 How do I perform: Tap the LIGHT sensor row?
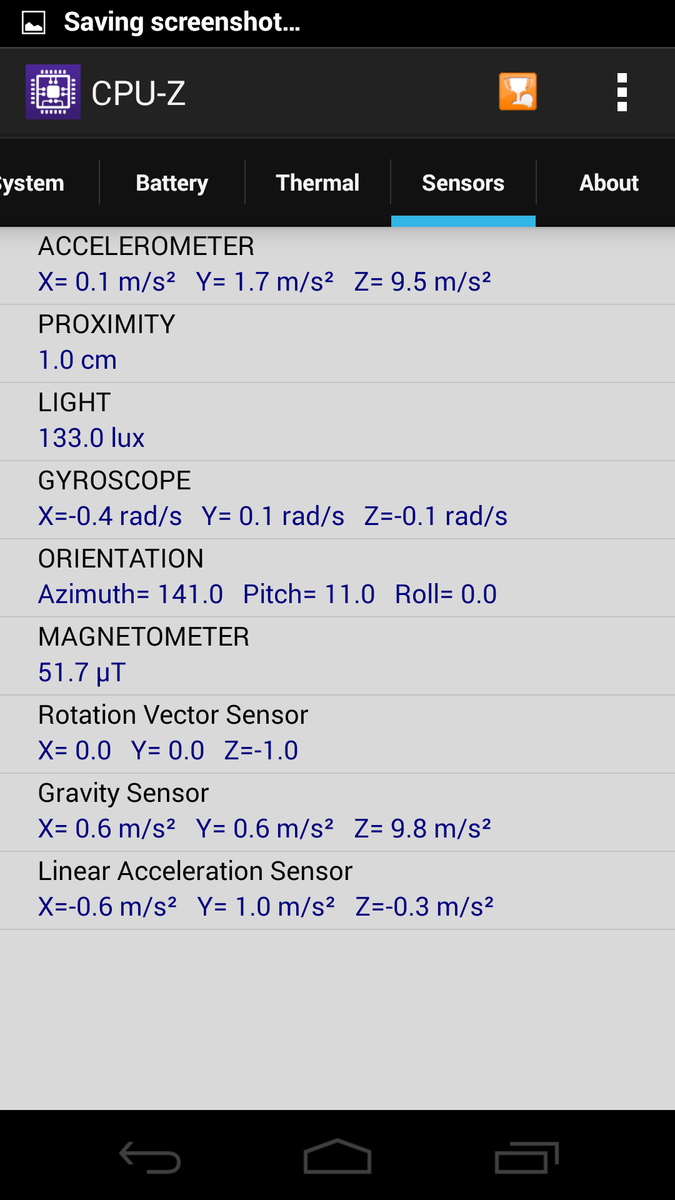pyautogui.click(x=337, y=421)
